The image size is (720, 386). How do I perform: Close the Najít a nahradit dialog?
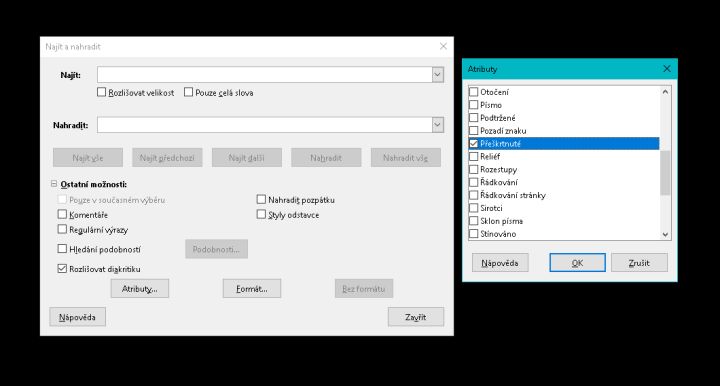click(x=443, y=46)
